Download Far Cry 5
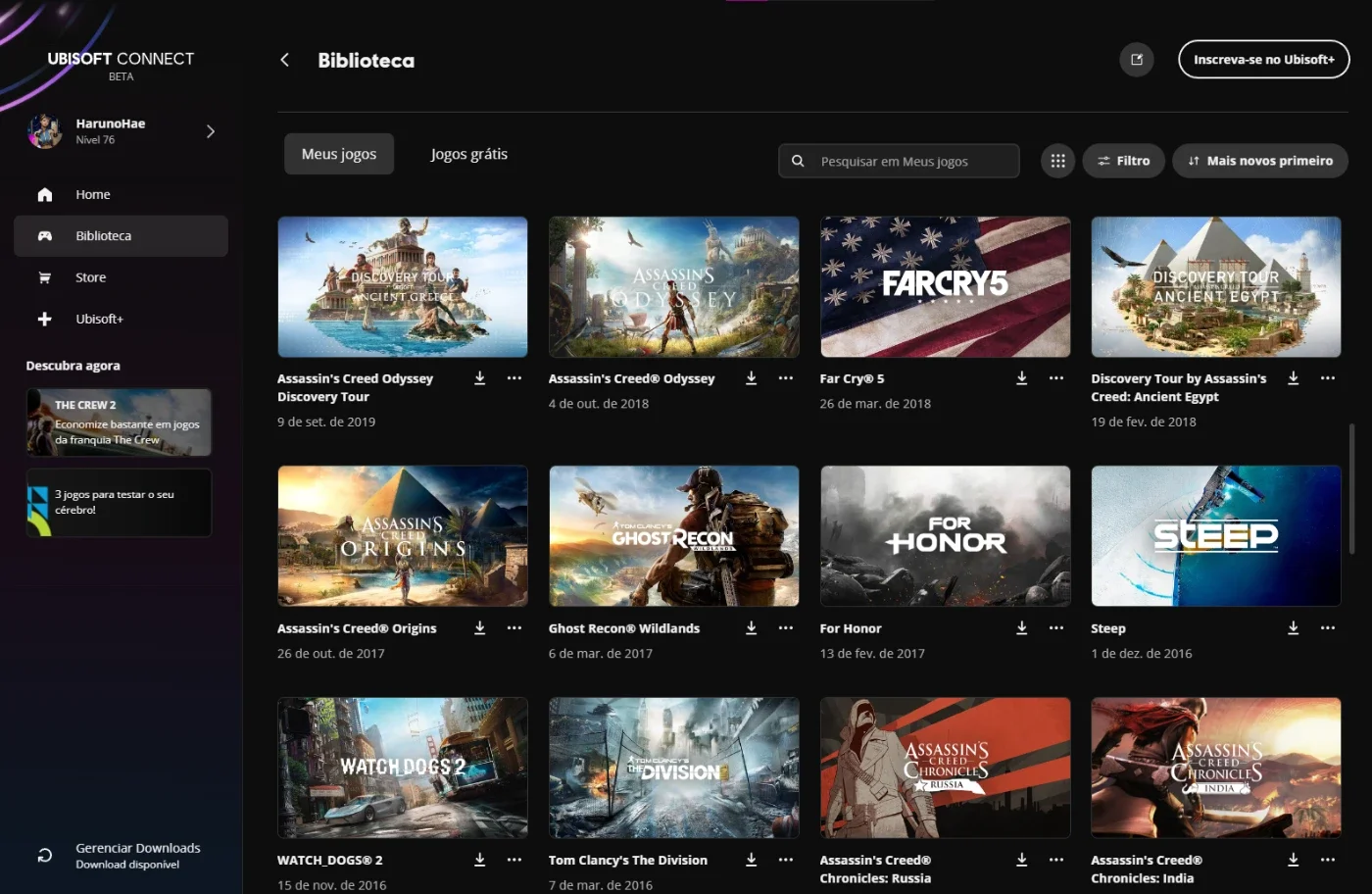Image resolution: width=1372 pixels, height=894 pixels. point(1022,378)
